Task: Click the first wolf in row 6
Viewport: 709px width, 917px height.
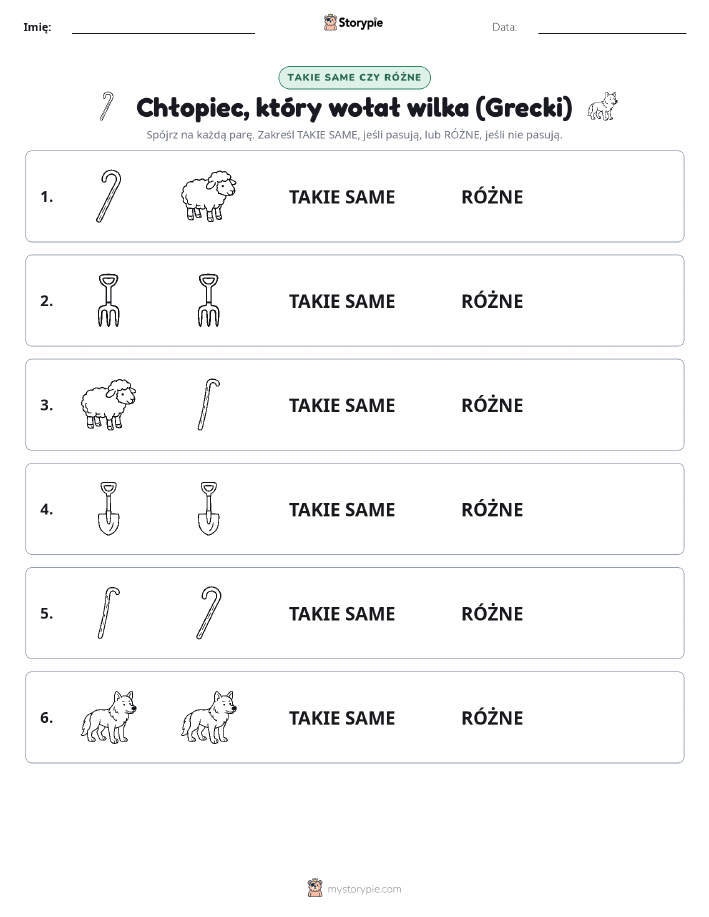Action: (x=108, y=717)
